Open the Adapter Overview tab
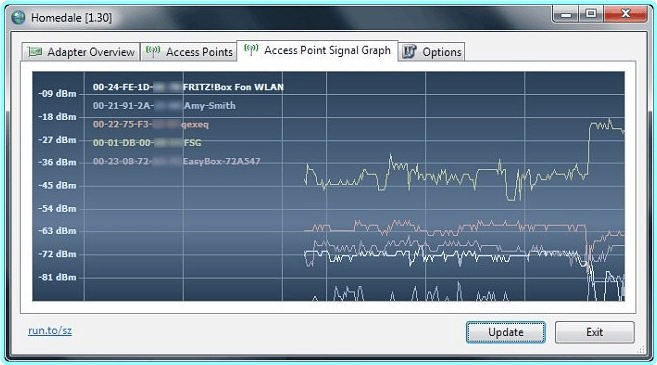This screenshot has height=365, width=657. tap(81, 52)
